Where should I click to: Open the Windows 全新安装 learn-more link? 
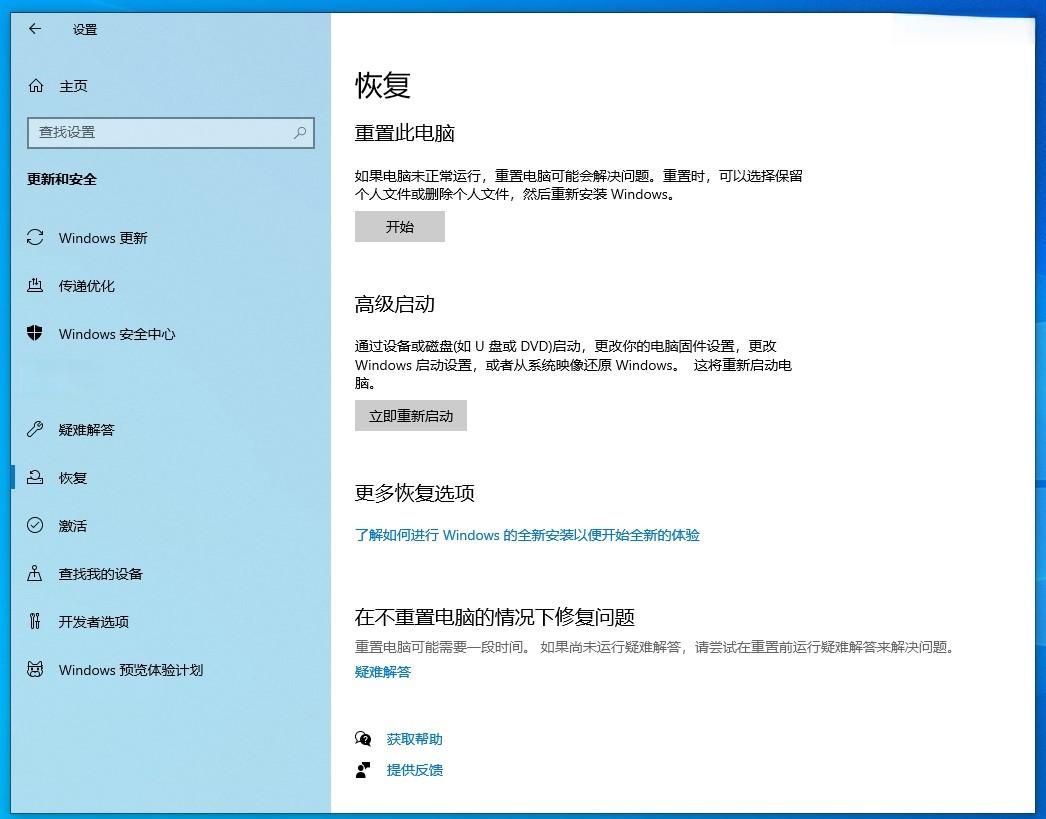pos(527,535)
